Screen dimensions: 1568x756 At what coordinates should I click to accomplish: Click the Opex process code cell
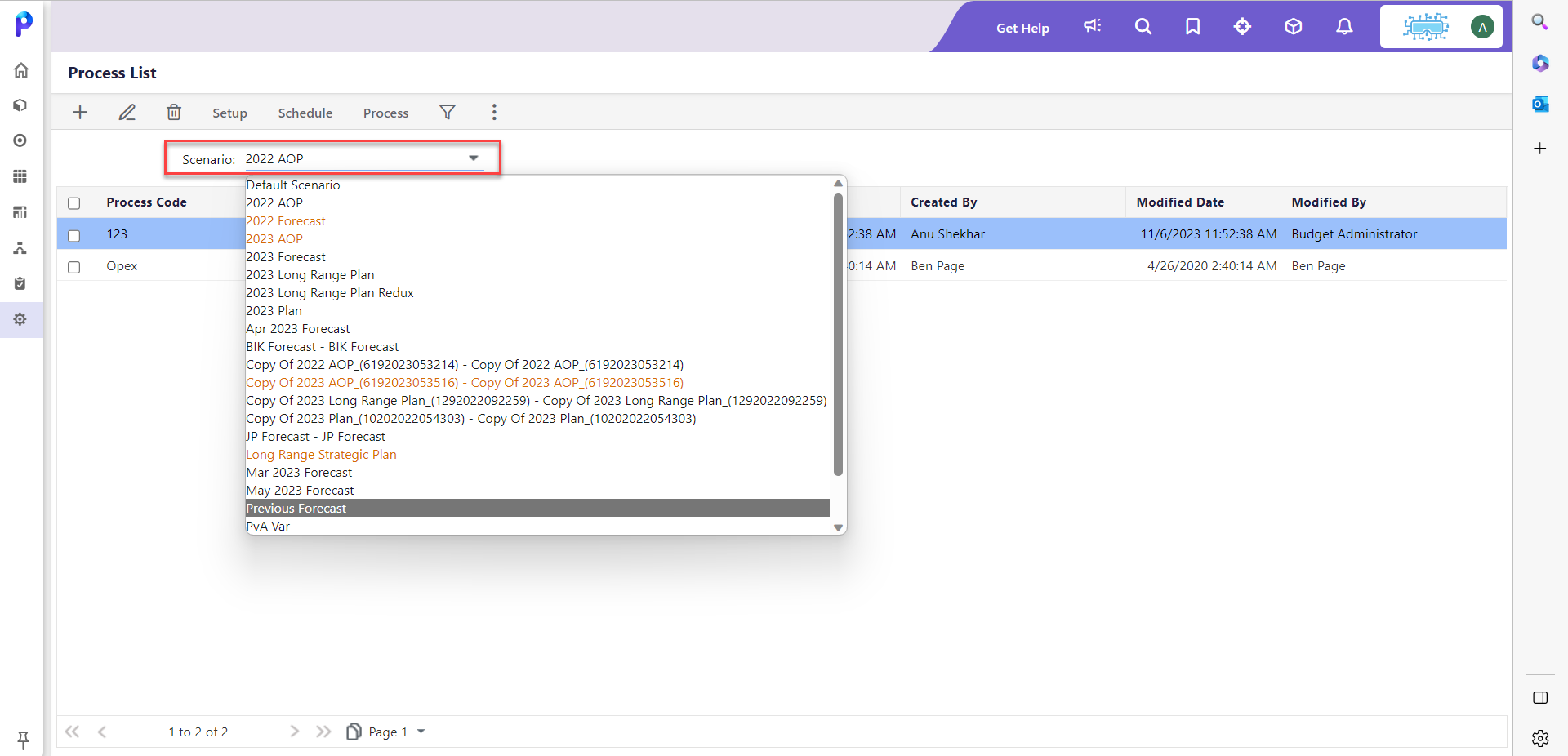[122, 266]
